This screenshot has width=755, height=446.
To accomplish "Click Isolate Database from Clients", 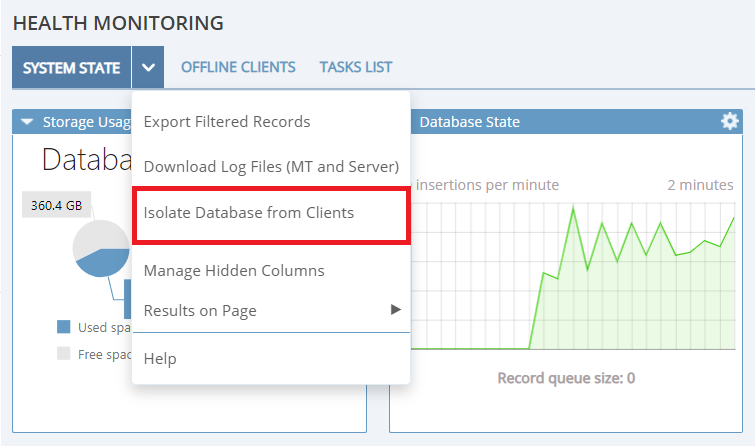I will click(x=249, y=213).
